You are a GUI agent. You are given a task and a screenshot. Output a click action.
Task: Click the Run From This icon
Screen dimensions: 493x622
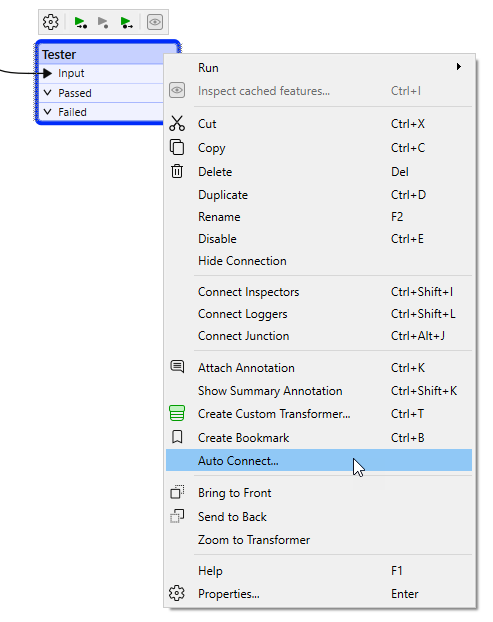pyautogui.click(x=127, y=22)
